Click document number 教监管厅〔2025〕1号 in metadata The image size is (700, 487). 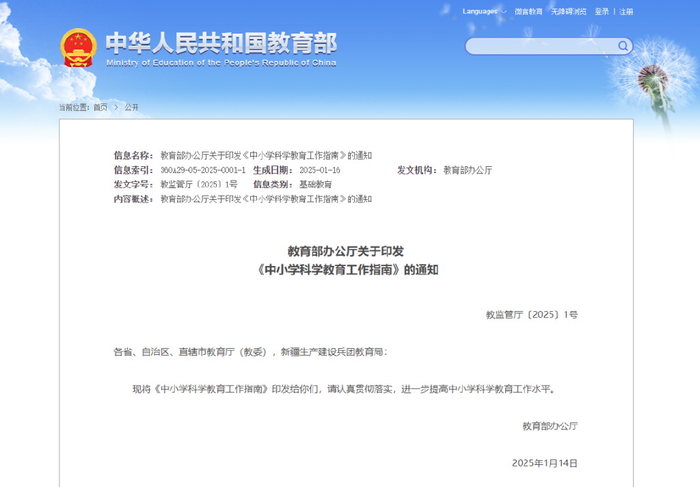click(x=199, y=184)
